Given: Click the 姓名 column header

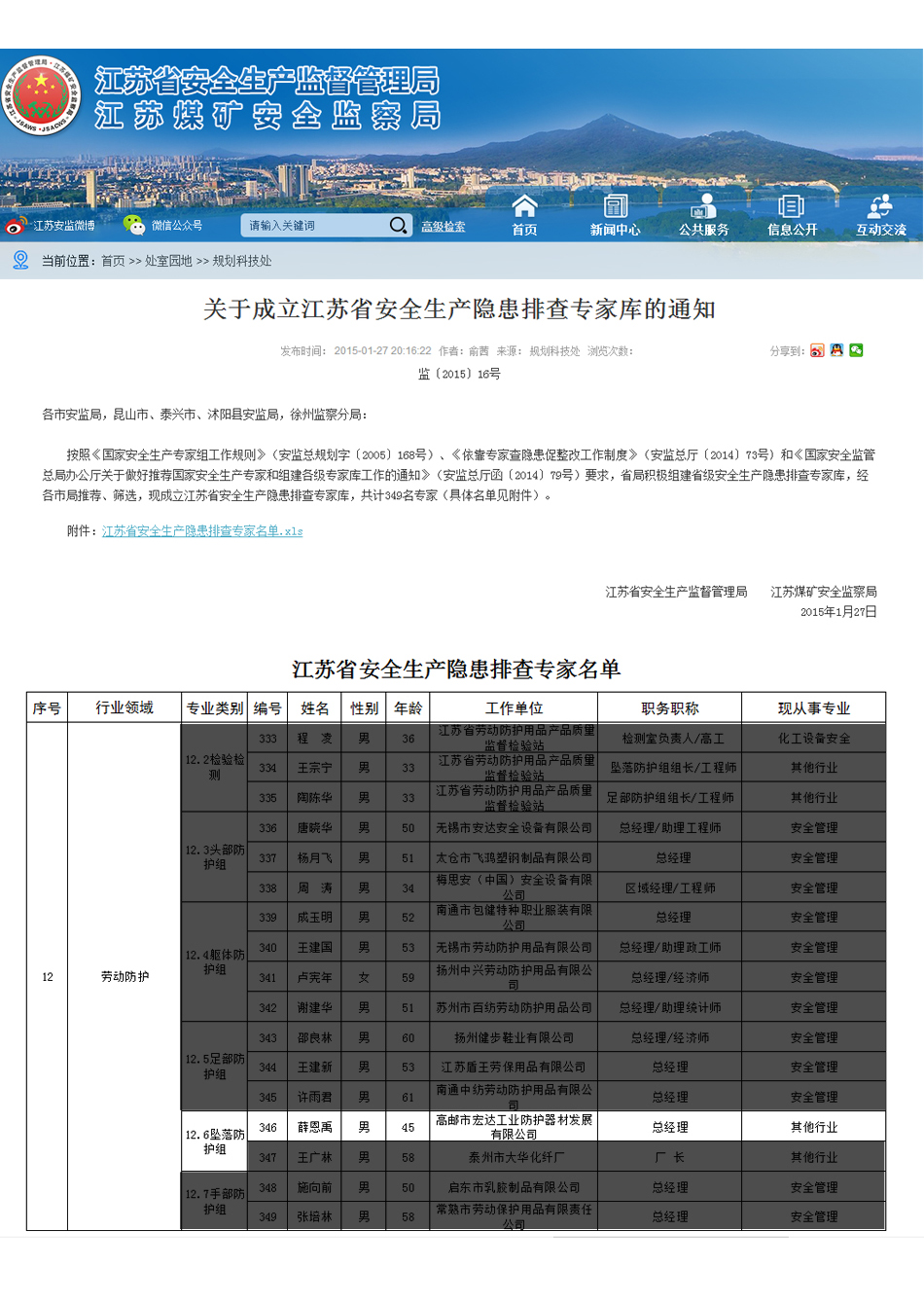Looking at the screenshot, I should pyautogui.click(x=315, y=708).
